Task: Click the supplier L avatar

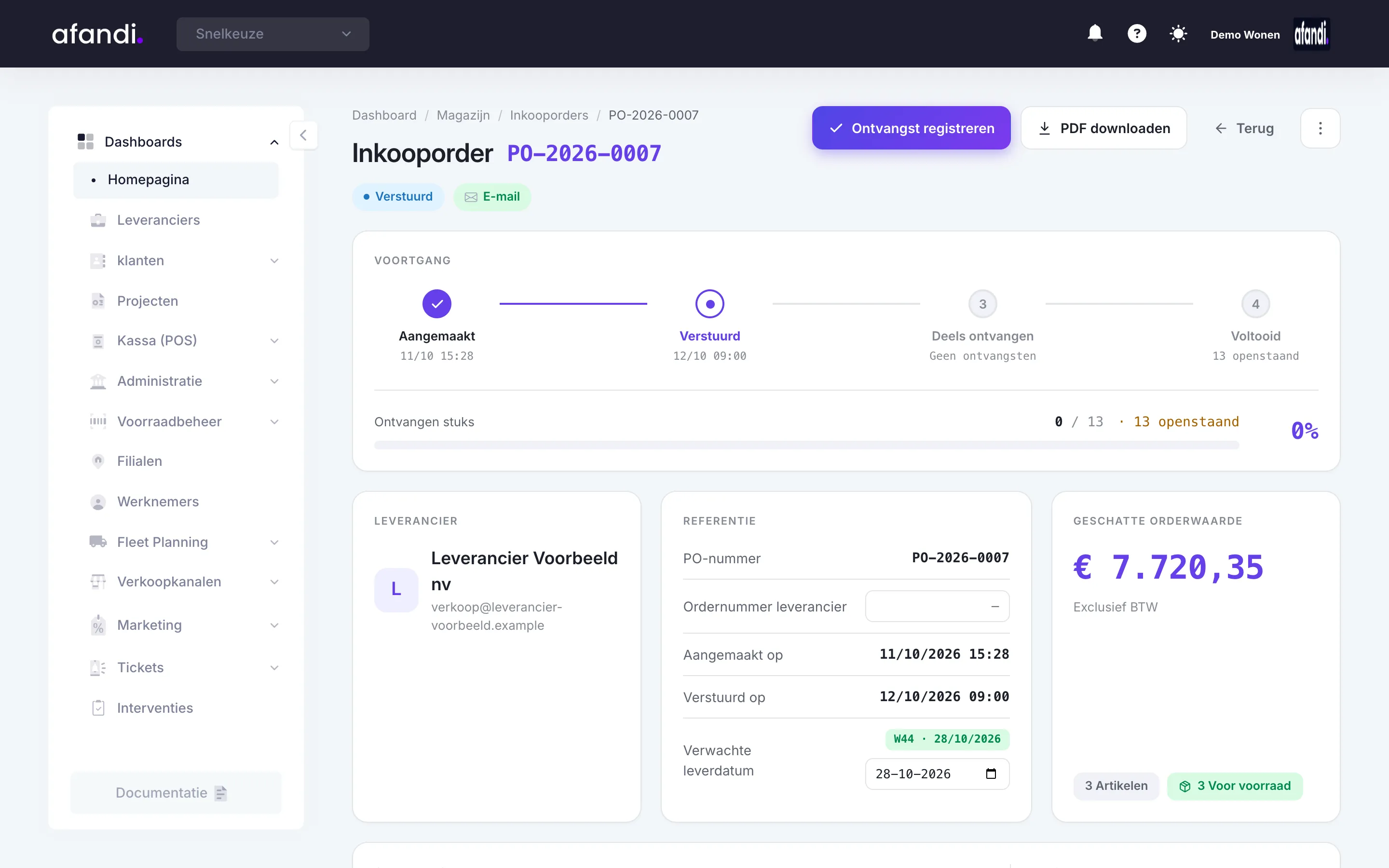Action: click(x=396, y=590)
